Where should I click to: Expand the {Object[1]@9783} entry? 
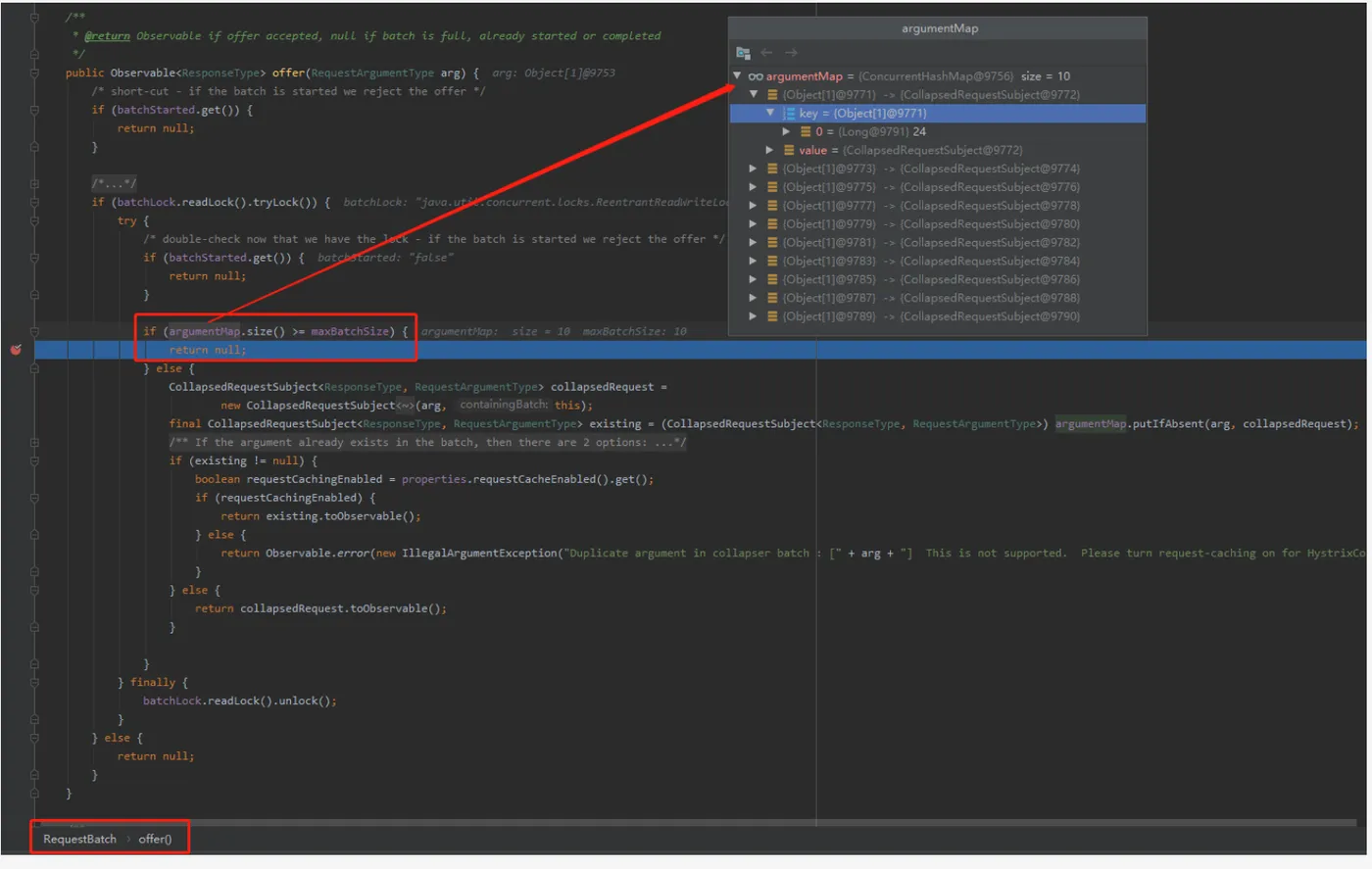click(753, 262)
